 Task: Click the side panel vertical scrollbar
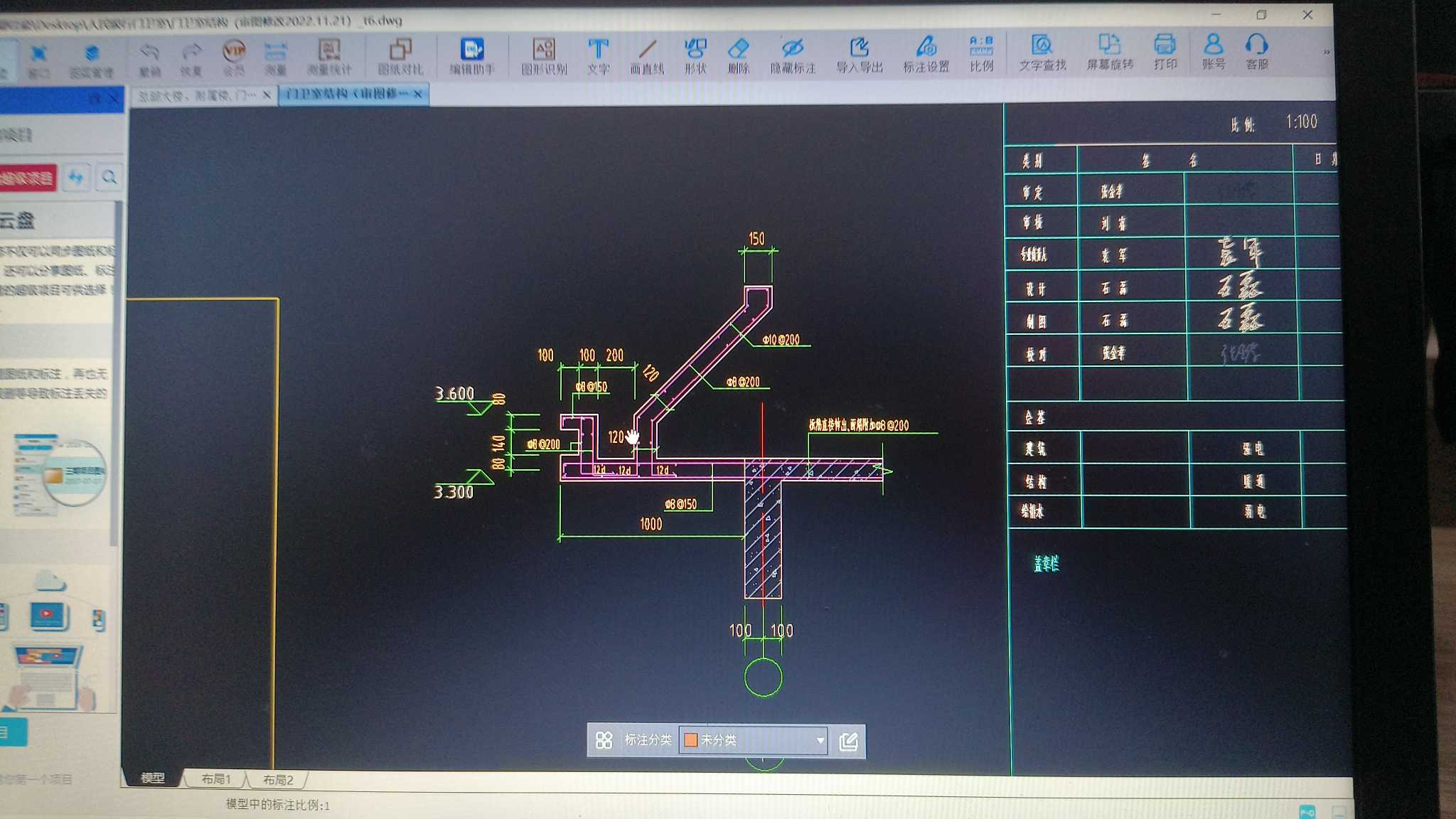click(x=113, y=373)
